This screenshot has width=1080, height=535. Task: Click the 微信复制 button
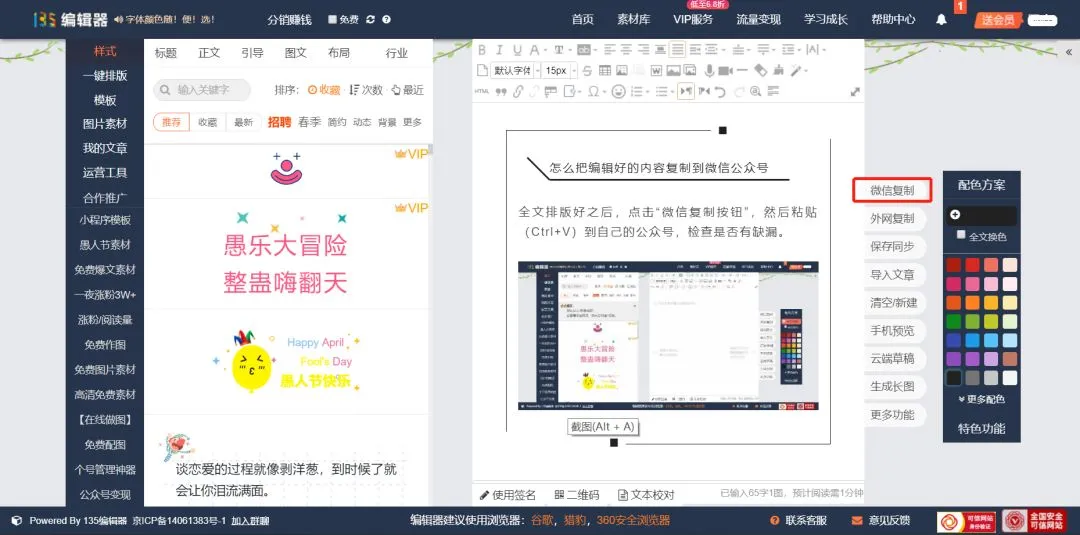coord(892,190)
